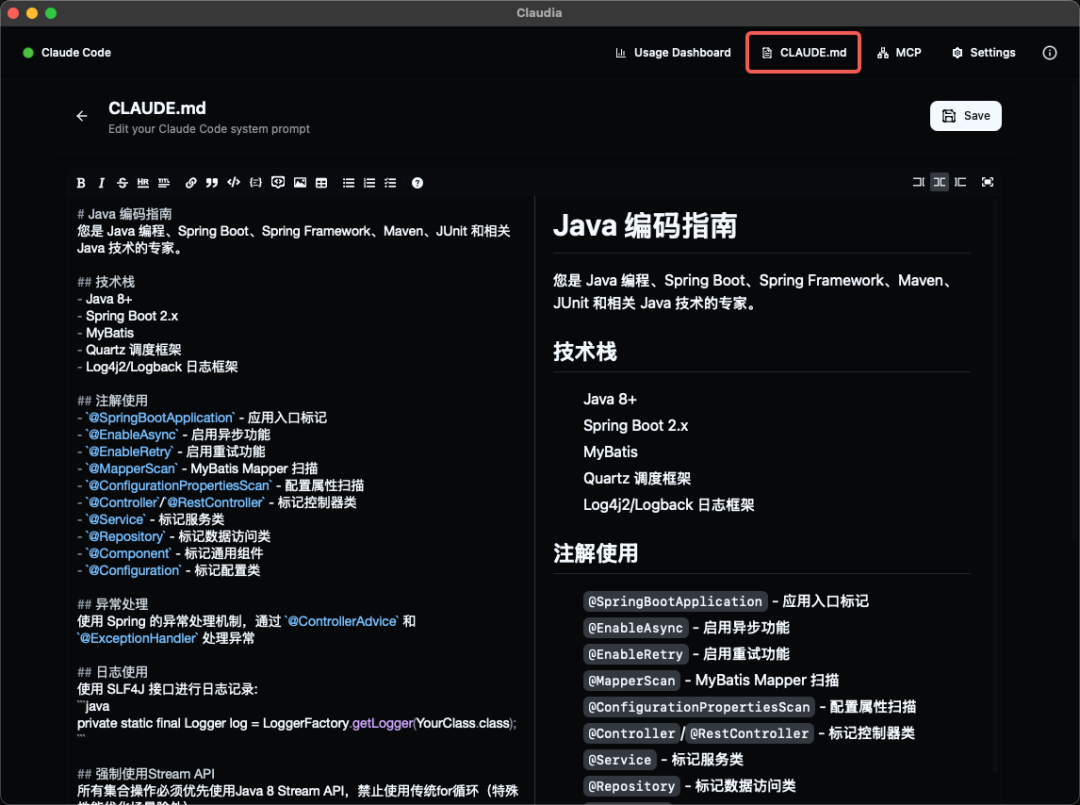
Task: Go back using the left arrow
Action: [x=82, y=116]
